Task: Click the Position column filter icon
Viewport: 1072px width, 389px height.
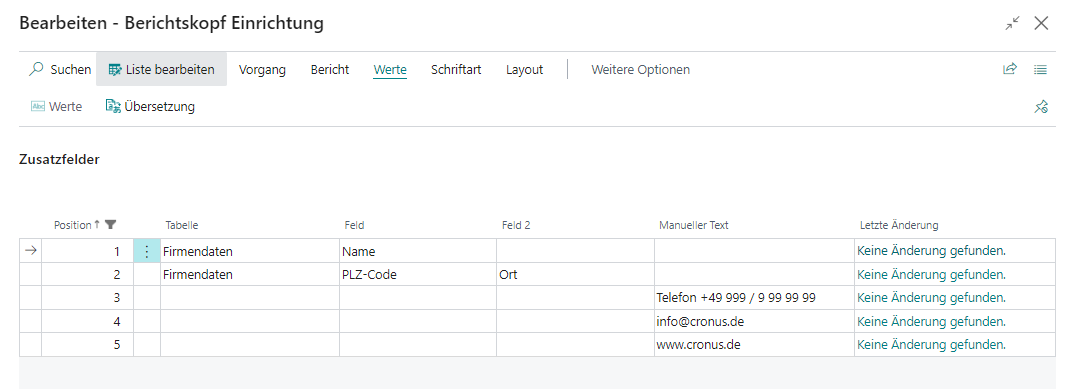Action: click(111, 225)
